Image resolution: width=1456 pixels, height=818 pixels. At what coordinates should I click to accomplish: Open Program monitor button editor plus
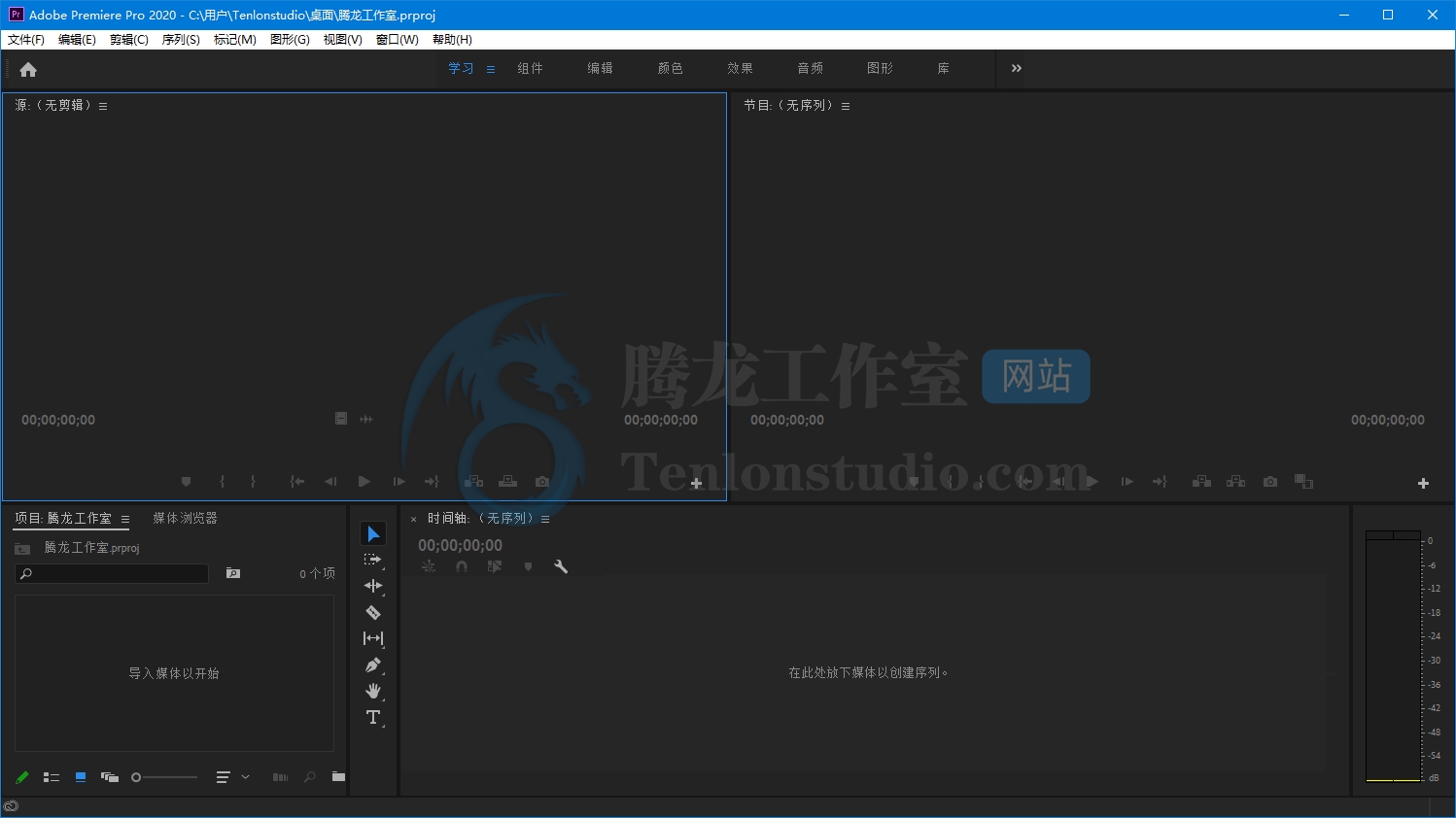[1423, 483]
